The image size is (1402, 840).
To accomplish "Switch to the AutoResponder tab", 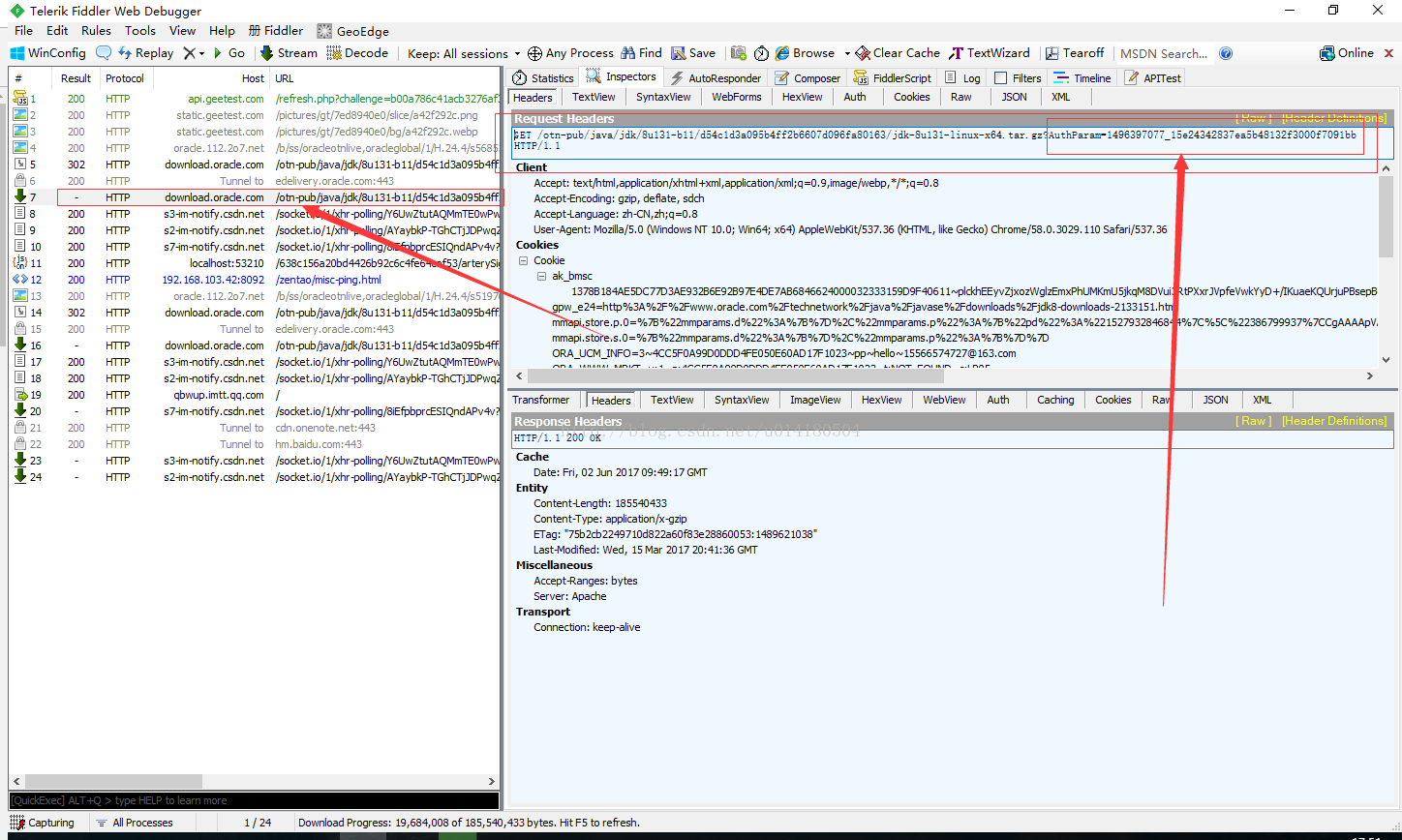I will (x=716, y=78).
